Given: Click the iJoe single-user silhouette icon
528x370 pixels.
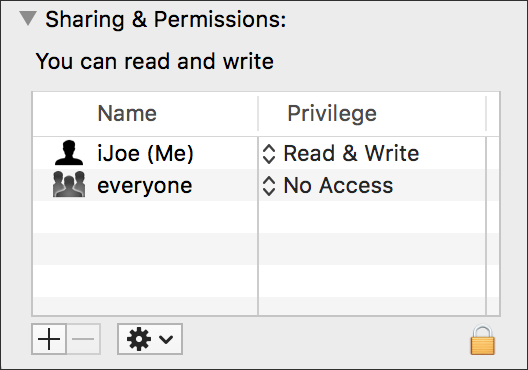Looking at the screenshot, I should 69,153.
